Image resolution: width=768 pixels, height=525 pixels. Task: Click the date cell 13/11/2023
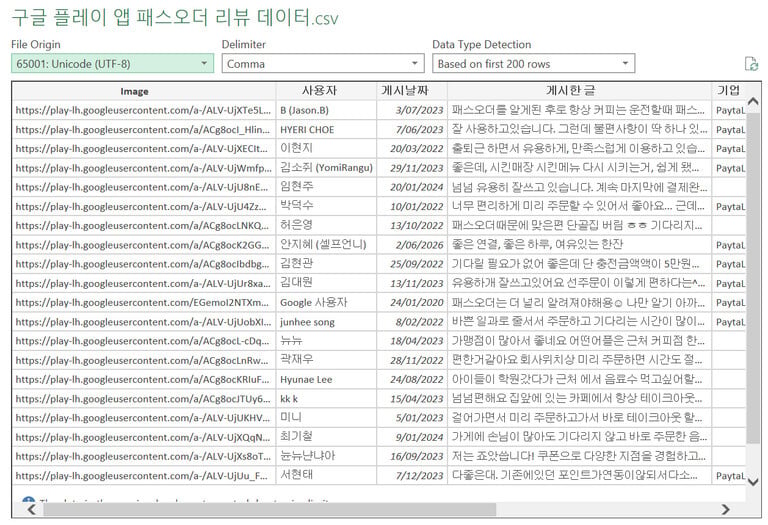[x=412, y=284]
